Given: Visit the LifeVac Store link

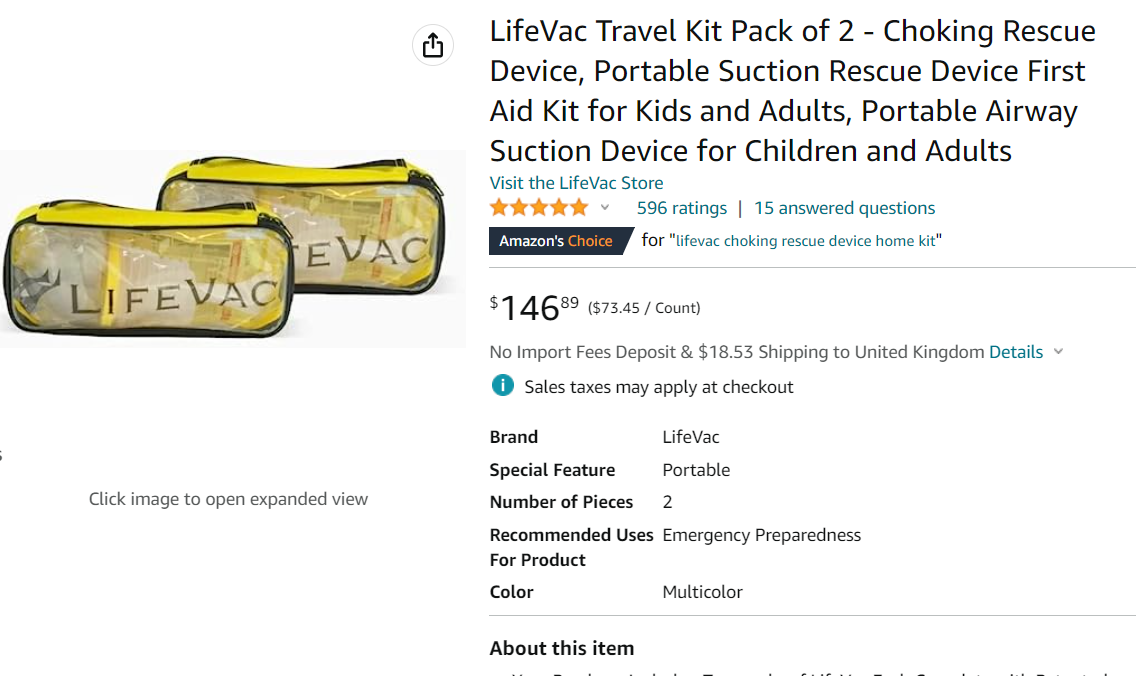Looking at the screenshot, I should (x=576, y=183).
